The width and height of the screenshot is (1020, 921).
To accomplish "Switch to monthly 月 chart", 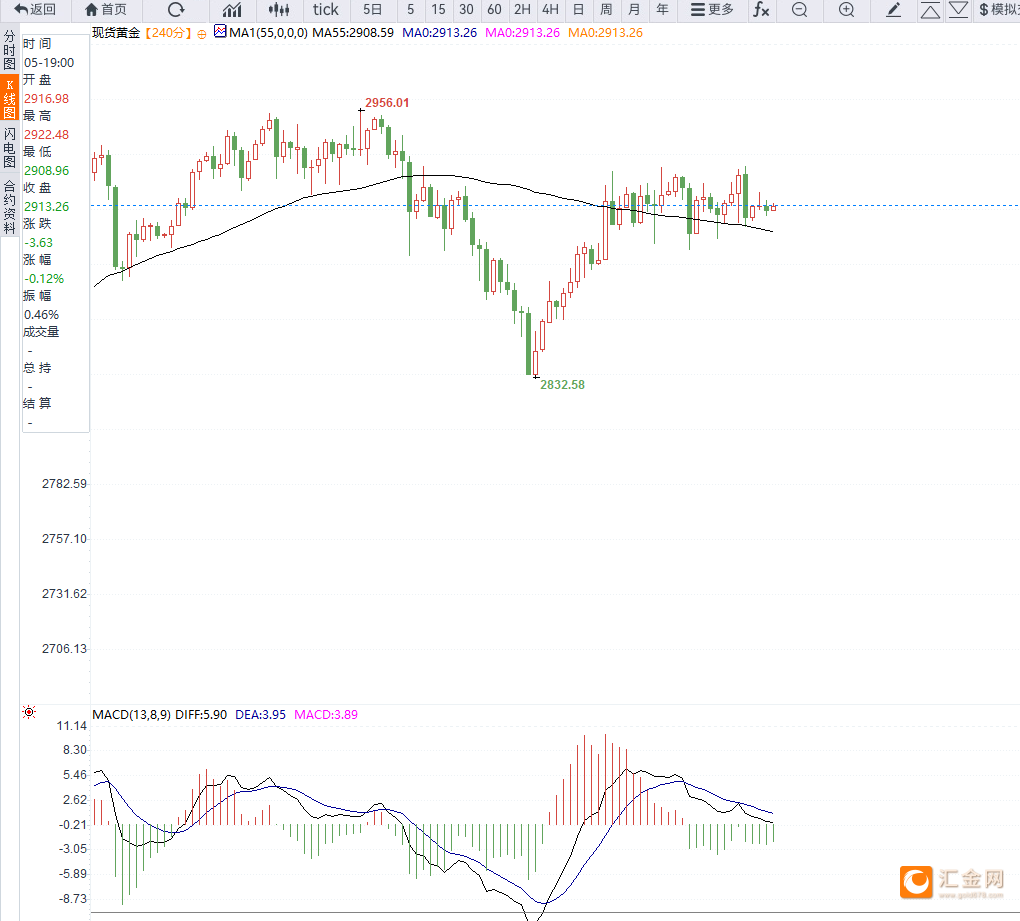I will pos(634,9).
